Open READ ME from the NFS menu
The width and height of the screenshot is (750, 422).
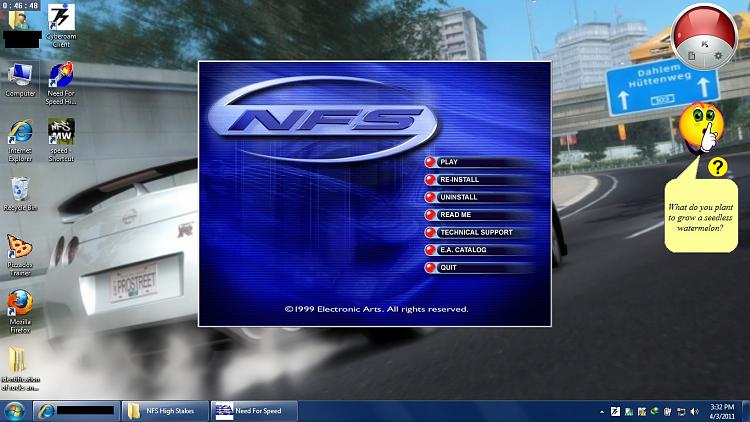point(478,215)
